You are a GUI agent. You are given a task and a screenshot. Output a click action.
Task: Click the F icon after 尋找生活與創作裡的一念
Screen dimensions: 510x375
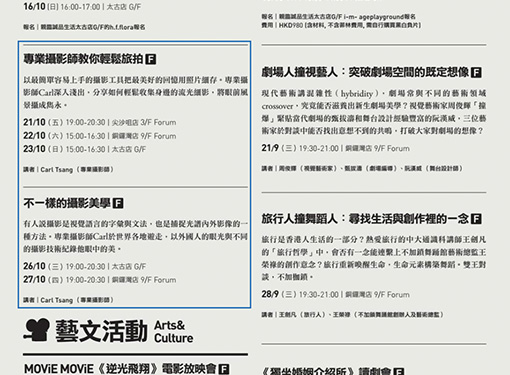pos(476,219)
